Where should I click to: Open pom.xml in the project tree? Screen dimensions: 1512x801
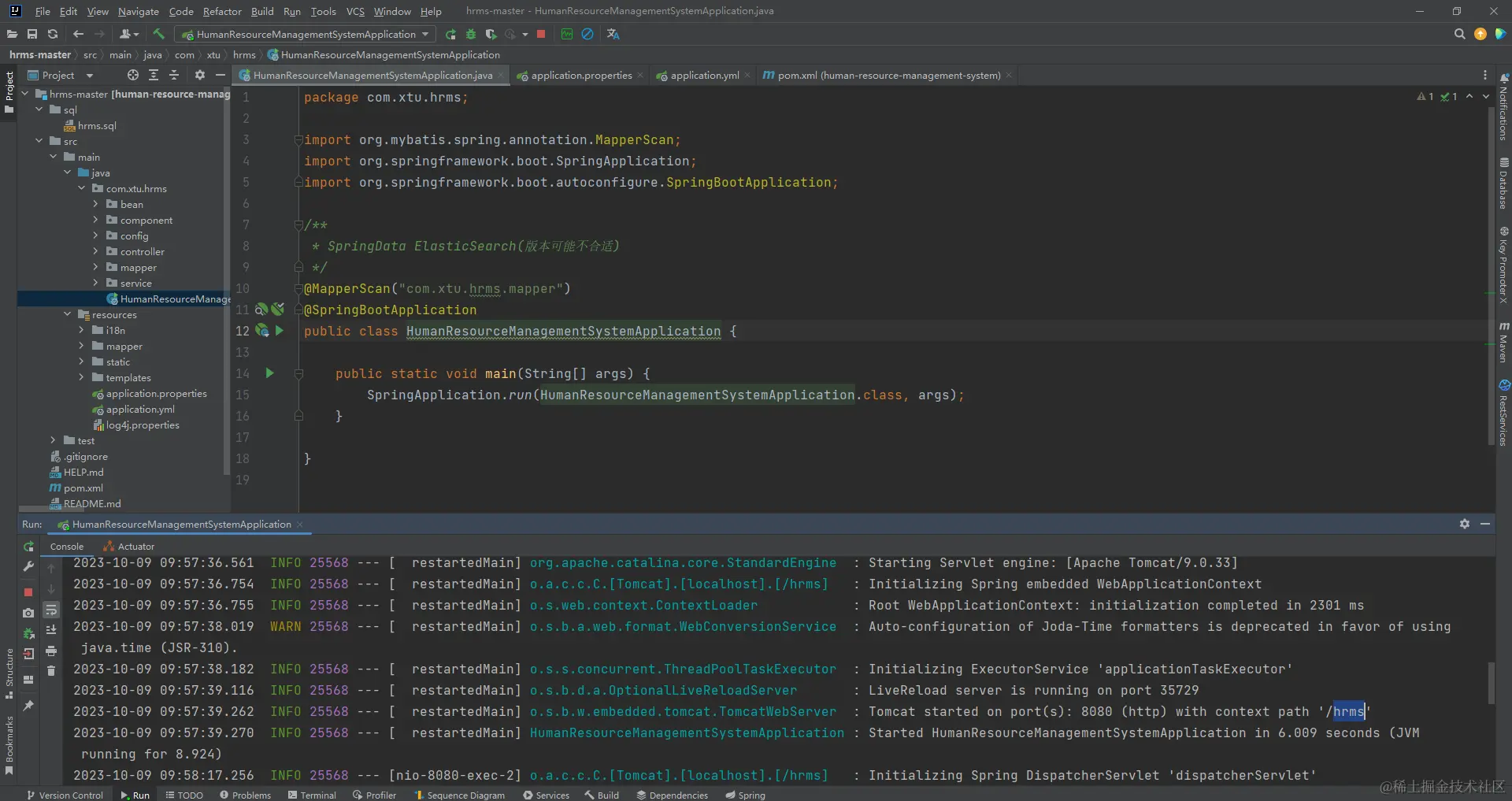pos(83,488)
